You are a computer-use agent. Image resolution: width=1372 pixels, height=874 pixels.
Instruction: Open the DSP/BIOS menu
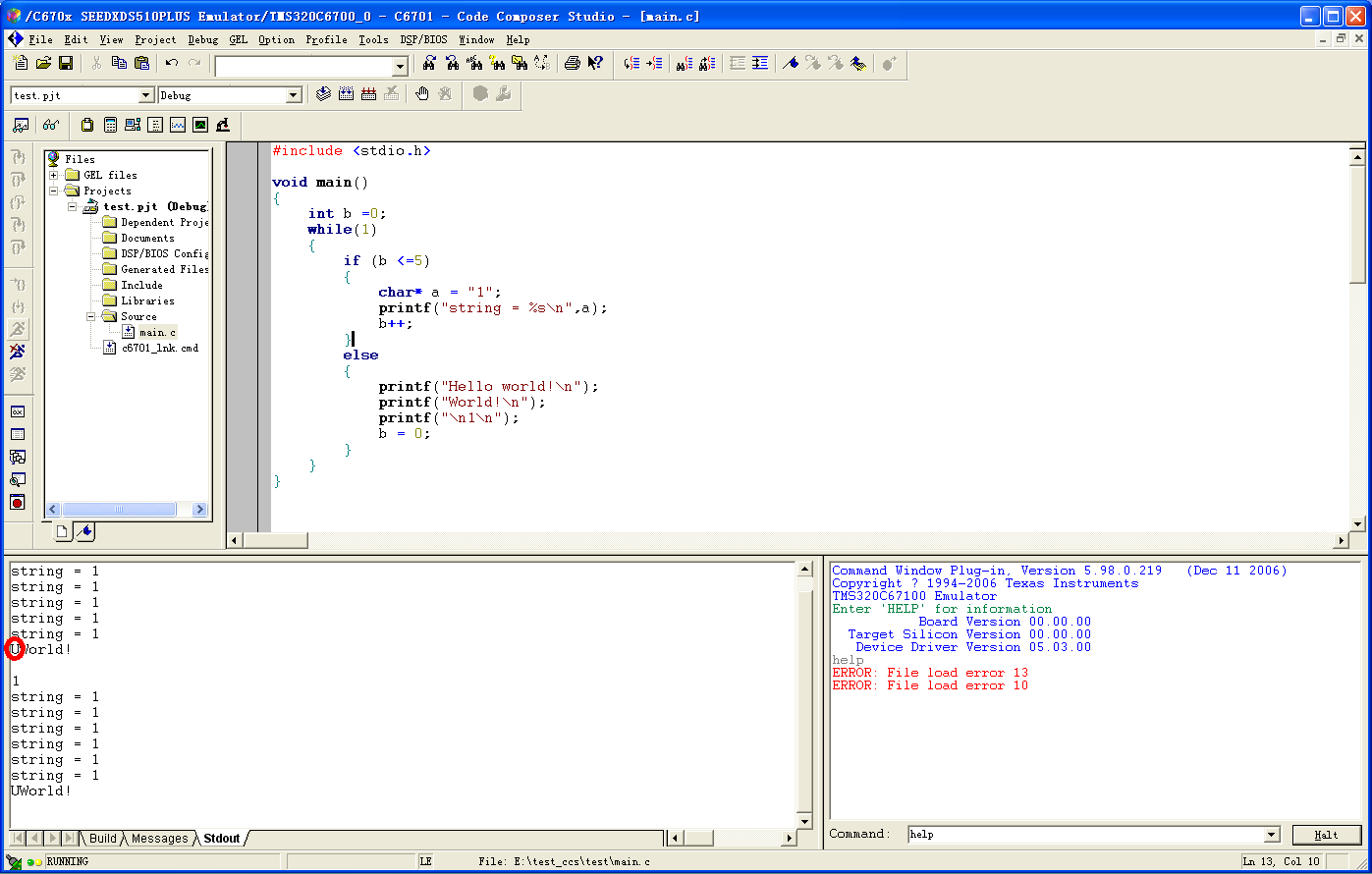pos(422,40)
